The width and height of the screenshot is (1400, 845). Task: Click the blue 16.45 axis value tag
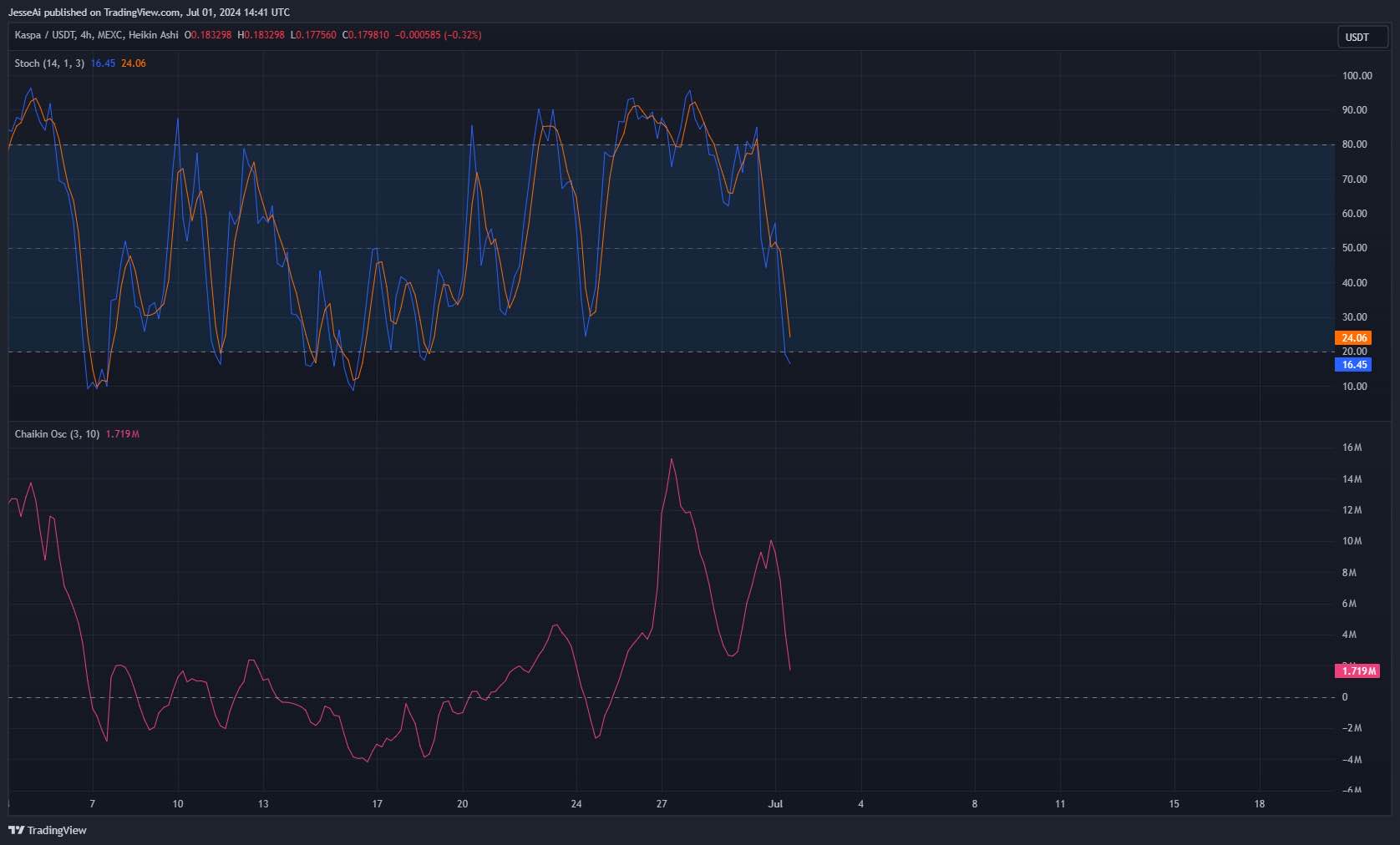(1353, 365)
